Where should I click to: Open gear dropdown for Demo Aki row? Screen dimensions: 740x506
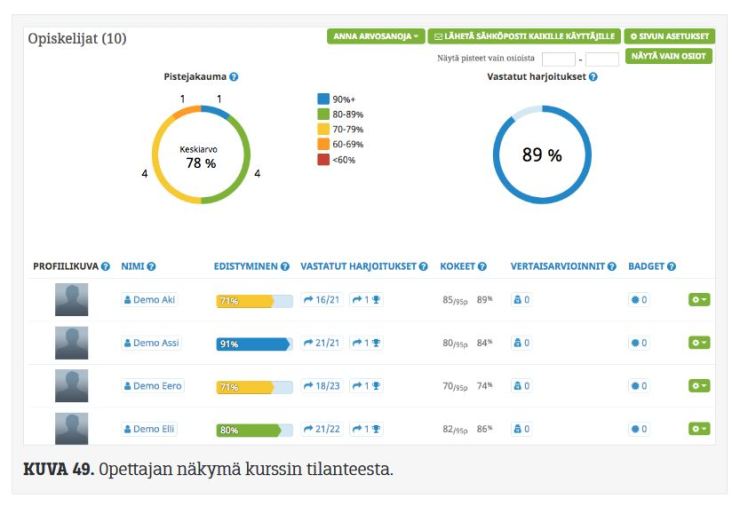(x=698, y=300)
